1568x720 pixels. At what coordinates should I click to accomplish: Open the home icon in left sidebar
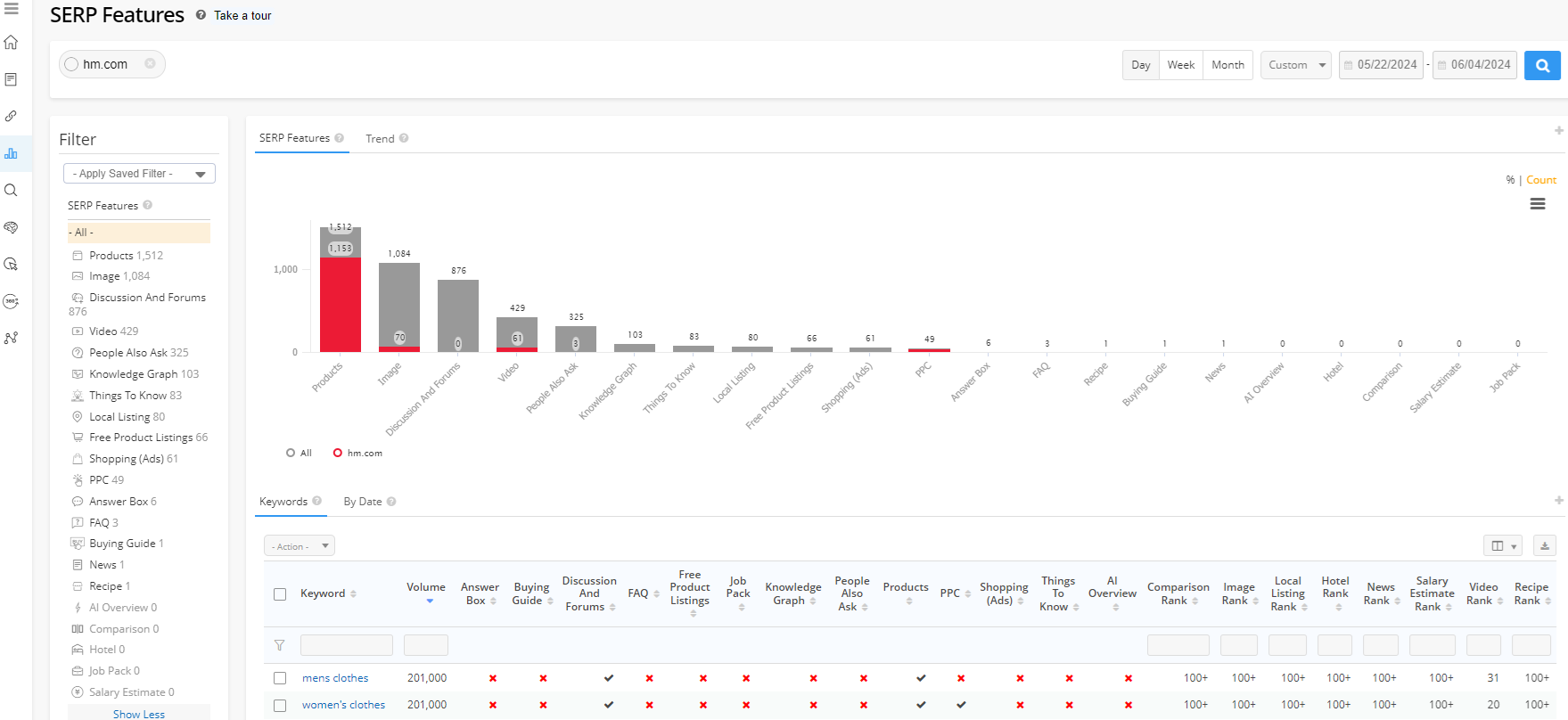coord(12,43)
